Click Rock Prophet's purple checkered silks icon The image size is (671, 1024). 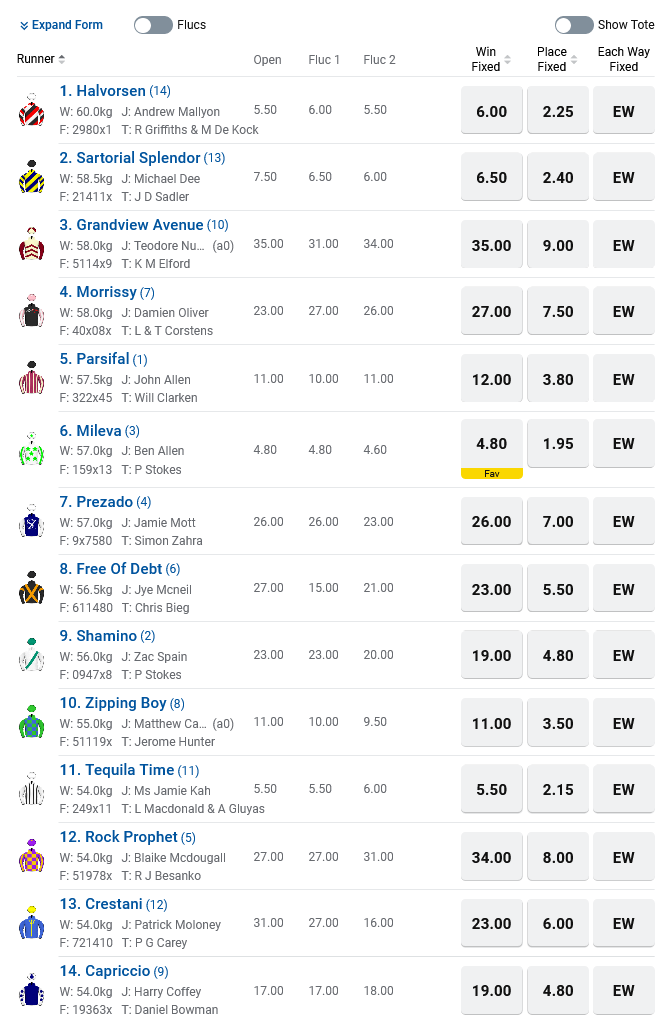[31, 857]
